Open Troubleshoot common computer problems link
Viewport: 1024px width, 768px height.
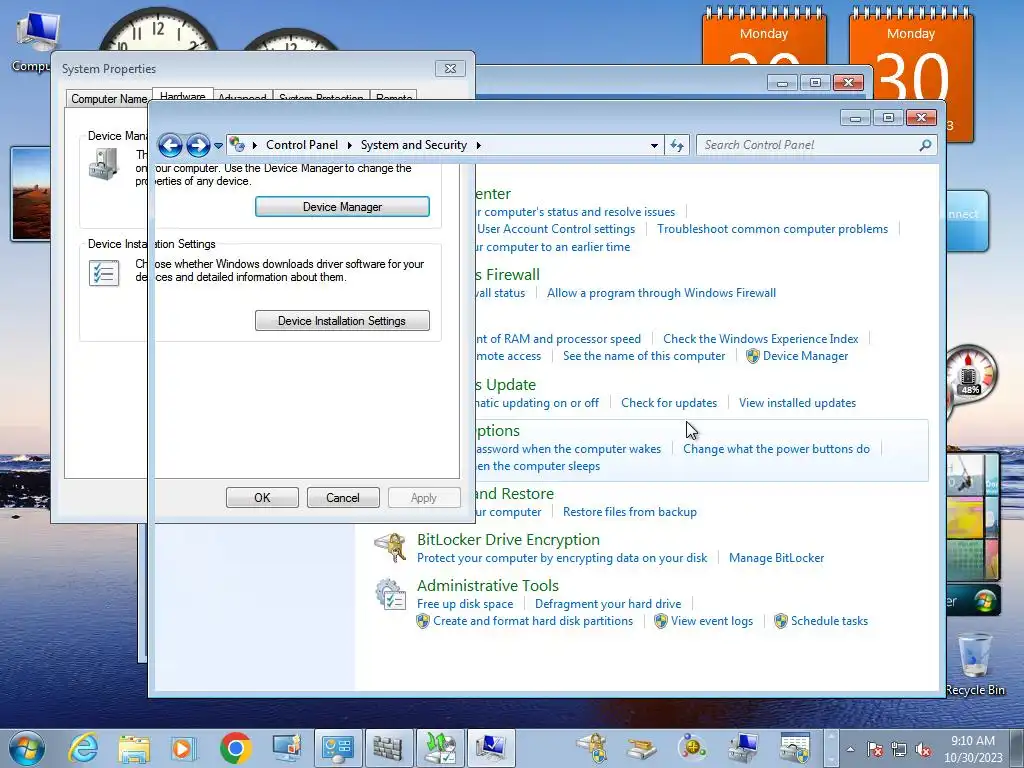[773, 229]
